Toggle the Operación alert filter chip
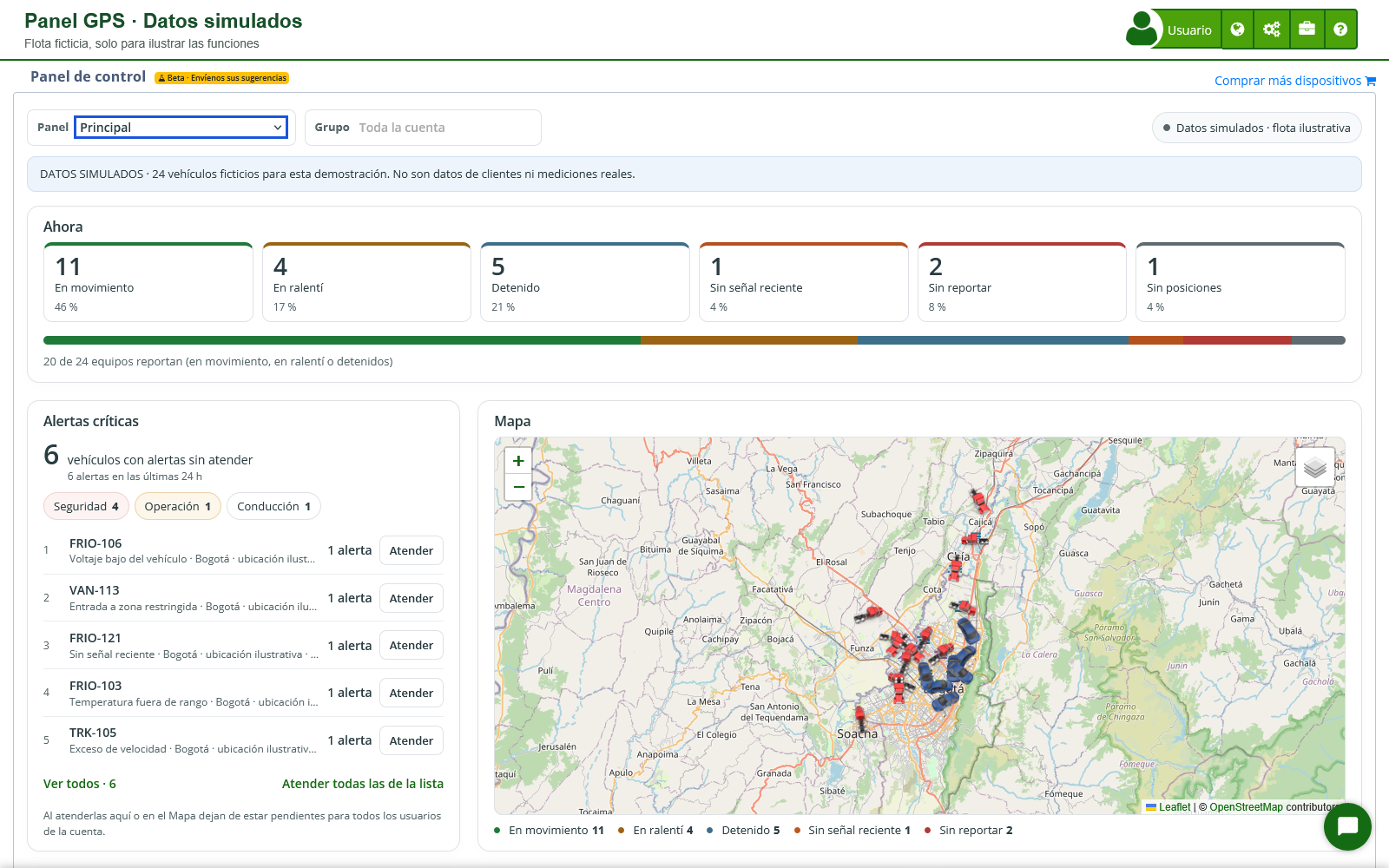 click(x=178, y=506)
